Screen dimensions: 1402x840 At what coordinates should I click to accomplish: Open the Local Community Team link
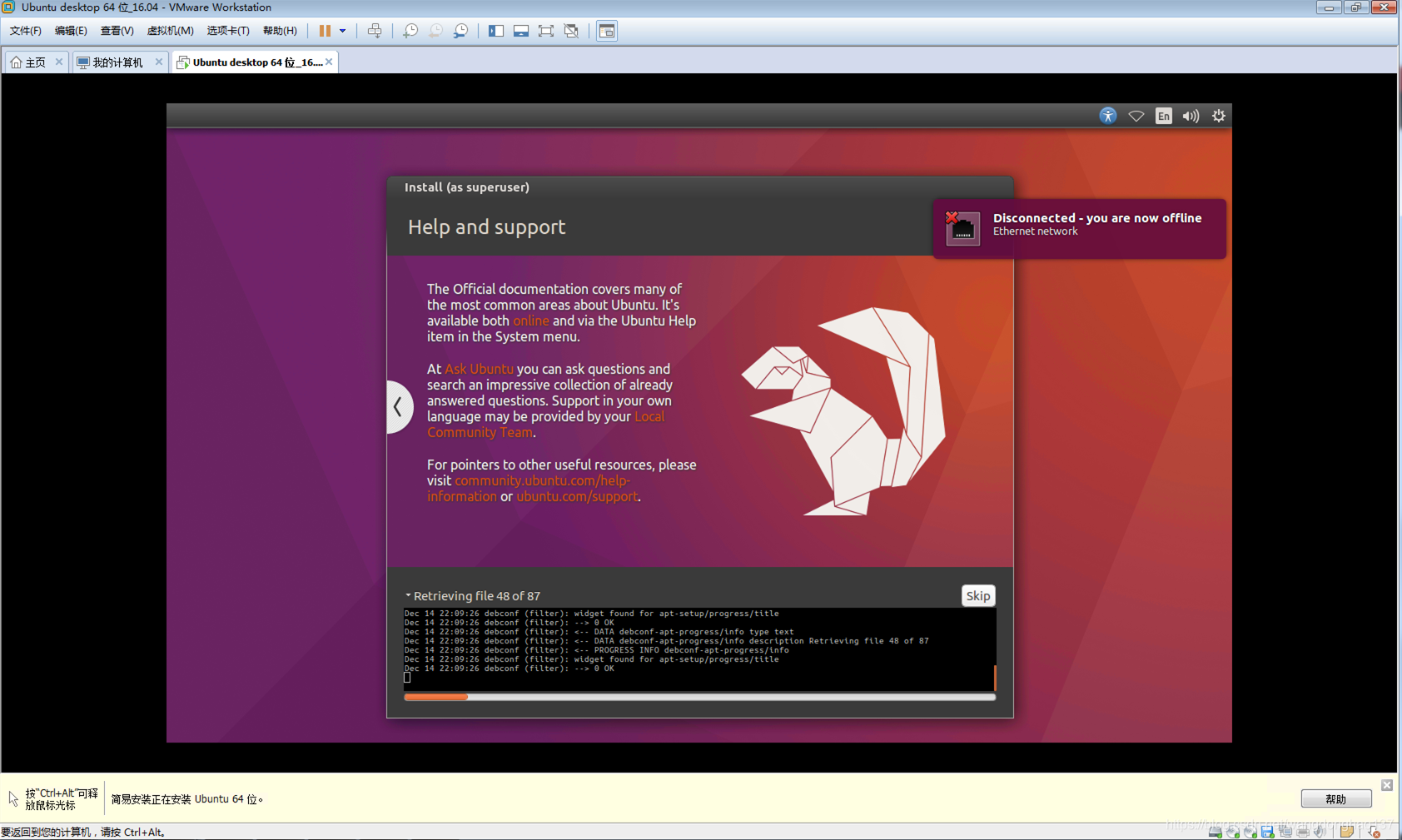(545, 425)
